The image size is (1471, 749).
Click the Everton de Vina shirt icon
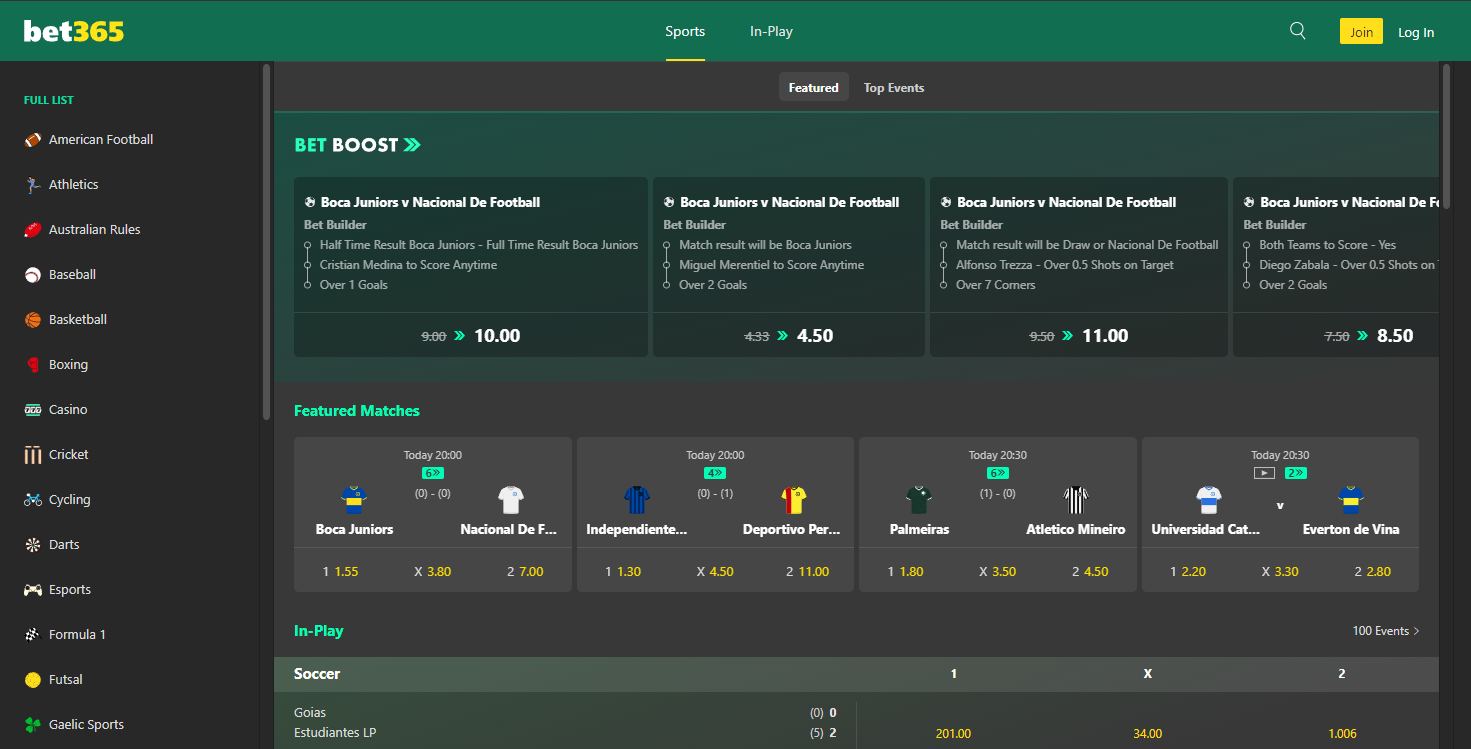1351,499
